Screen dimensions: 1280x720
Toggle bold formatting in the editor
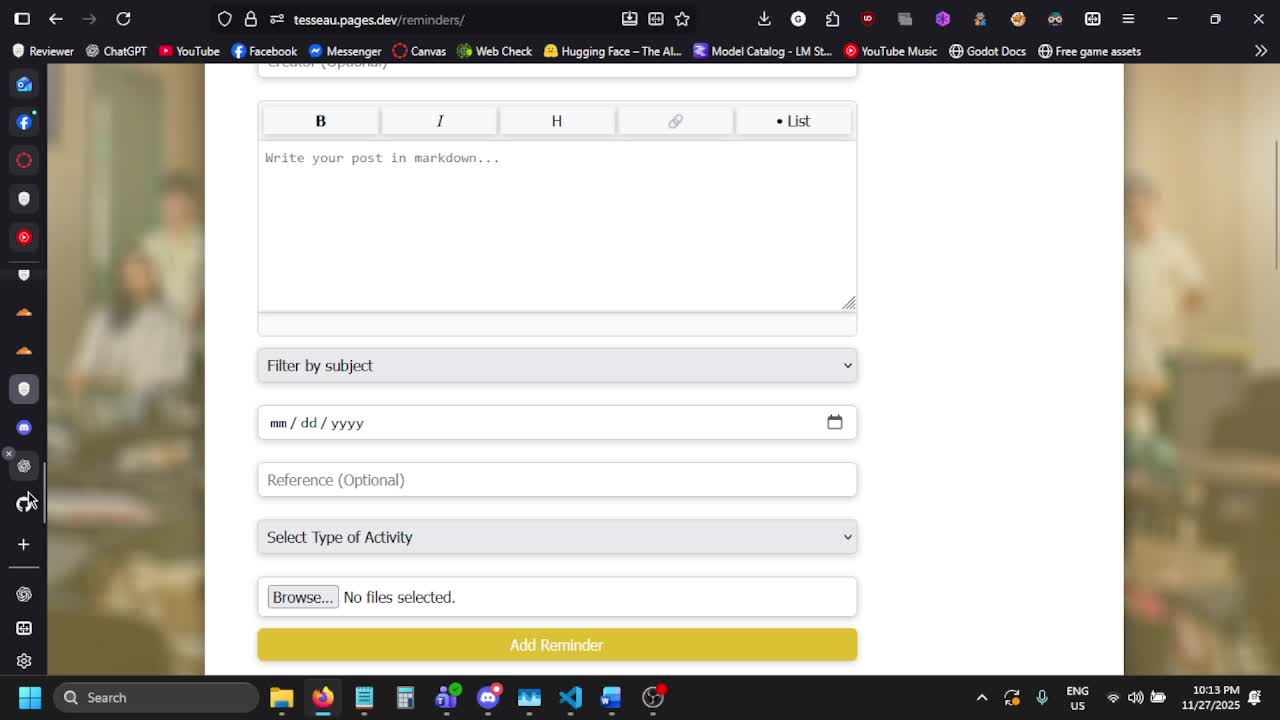320,121
